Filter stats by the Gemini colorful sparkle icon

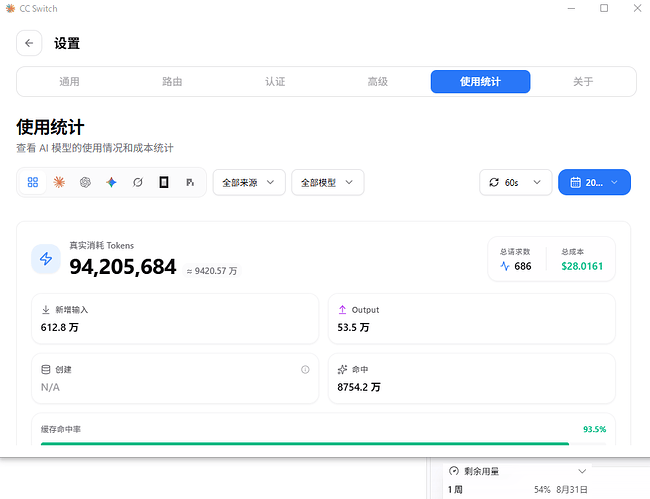[x=111, y=182]
